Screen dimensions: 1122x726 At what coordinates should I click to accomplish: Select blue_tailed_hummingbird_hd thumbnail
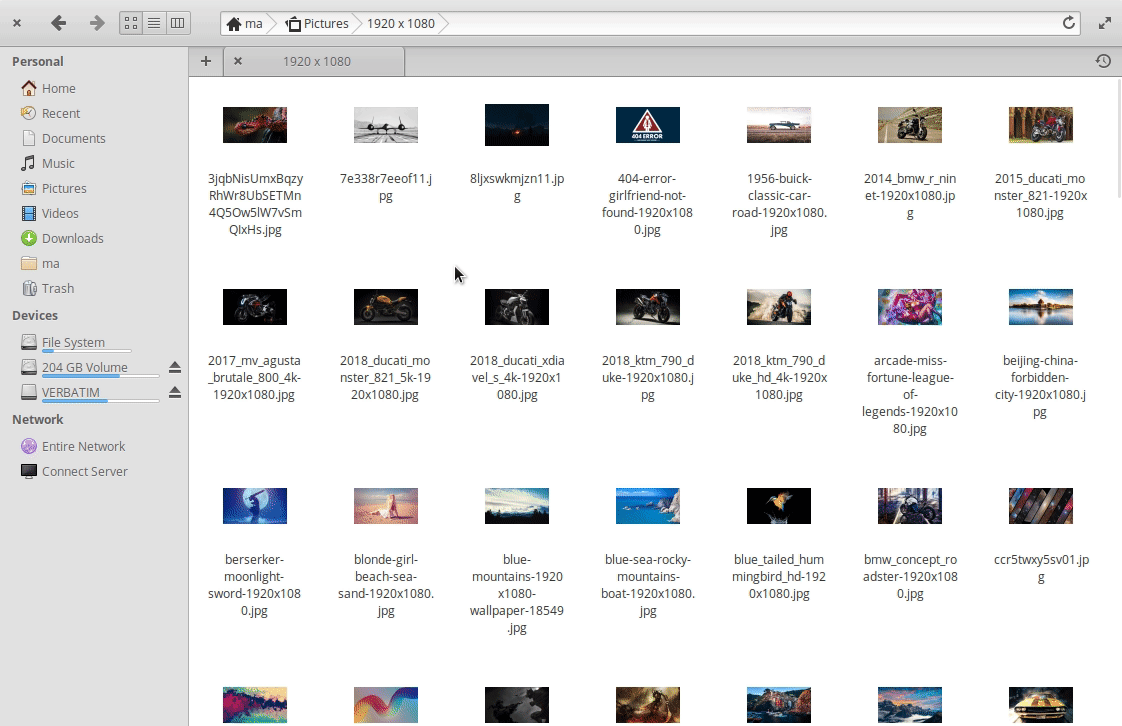coord(779,506)
